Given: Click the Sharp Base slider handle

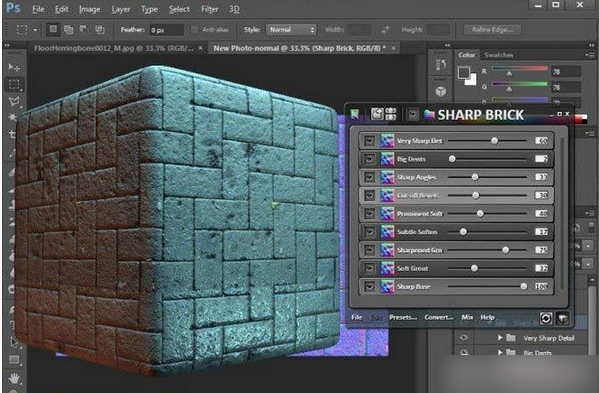Looking at the screenshot, I should [x=524, y=286].
